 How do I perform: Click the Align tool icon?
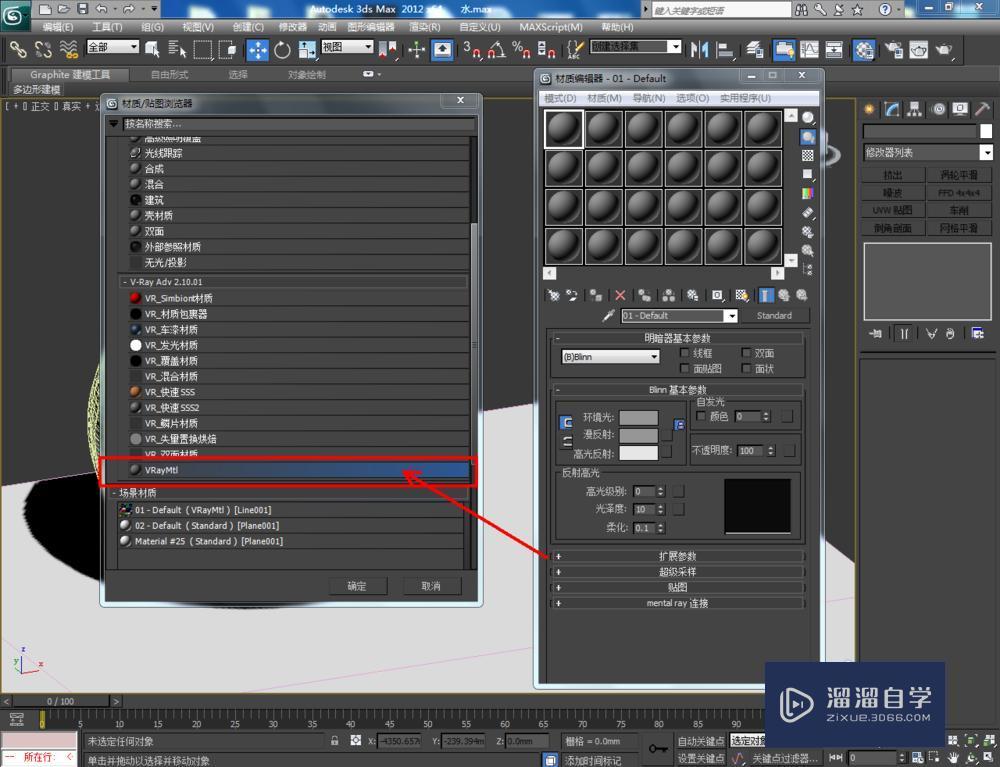[x=725, y=50]
